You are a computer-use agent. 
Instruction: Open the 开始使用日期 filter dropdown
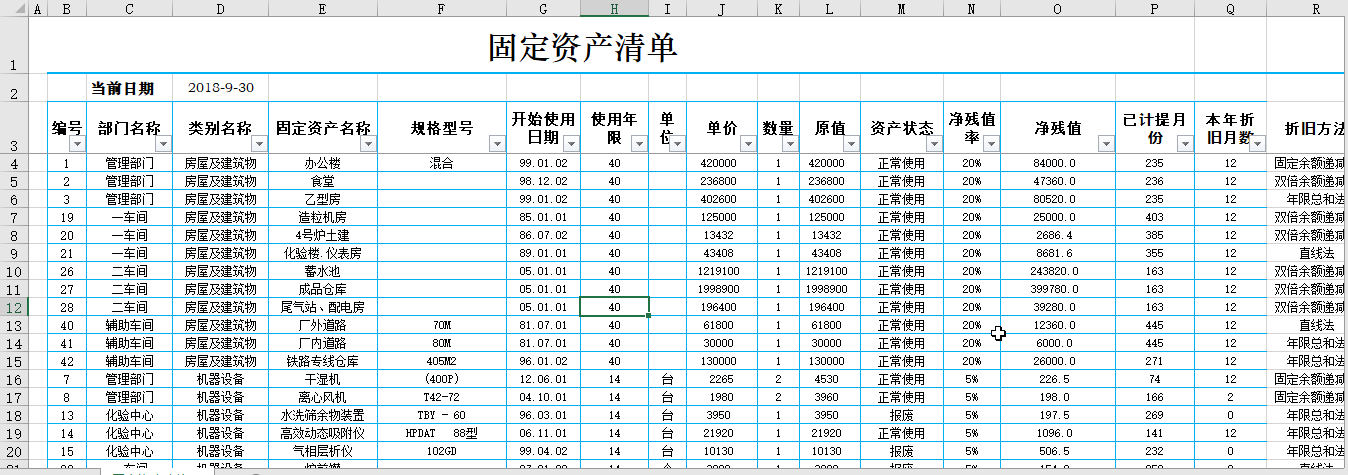(571, 144)
